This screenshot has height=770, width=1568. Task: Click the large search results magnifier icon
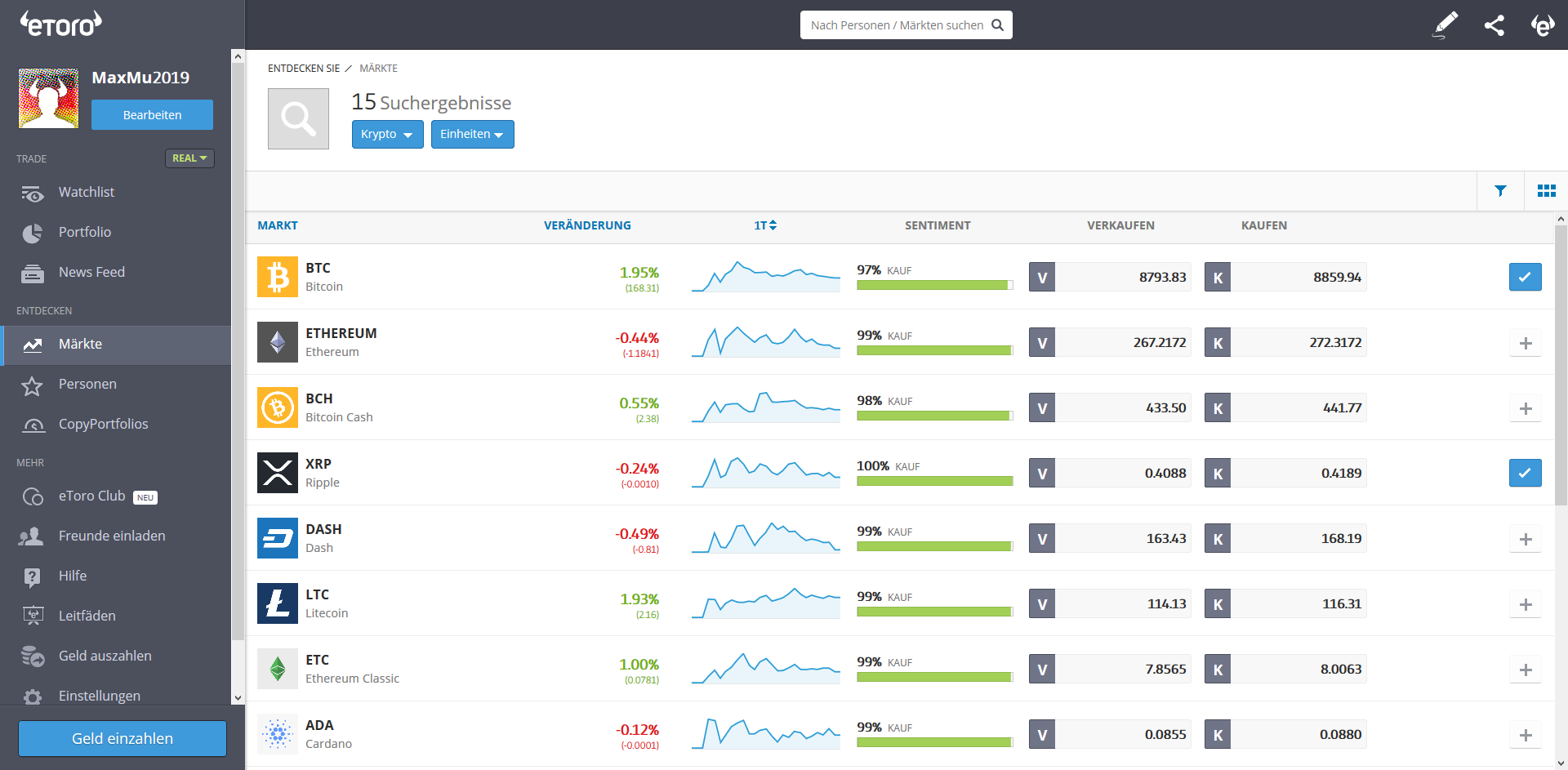pyautogui.click(x=298, y=119)
